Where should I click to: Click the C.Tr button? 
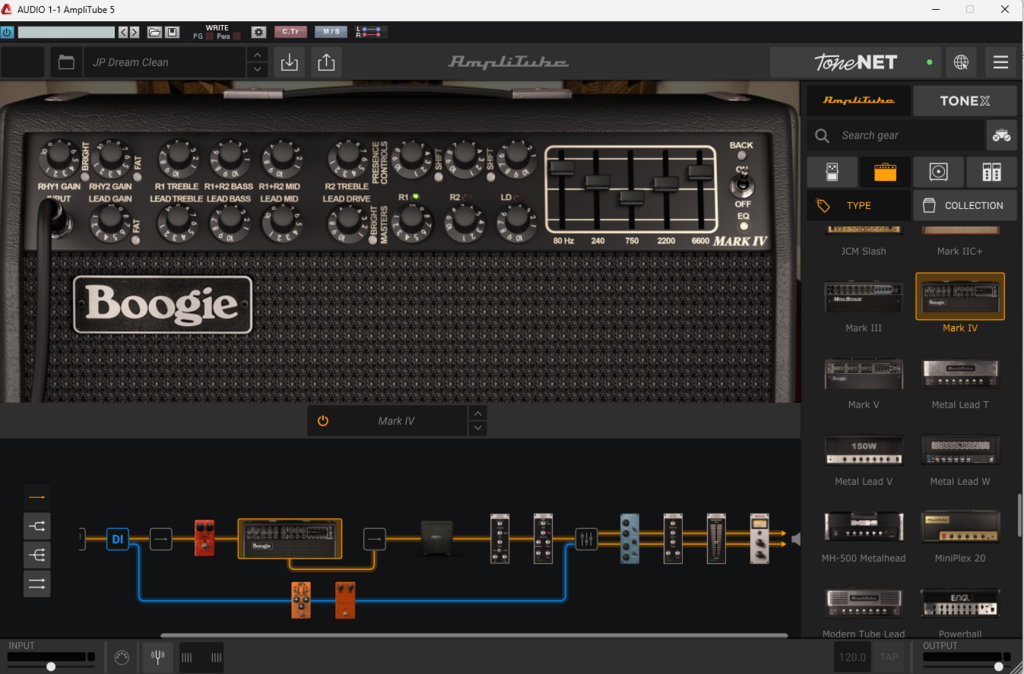point(291,31)
